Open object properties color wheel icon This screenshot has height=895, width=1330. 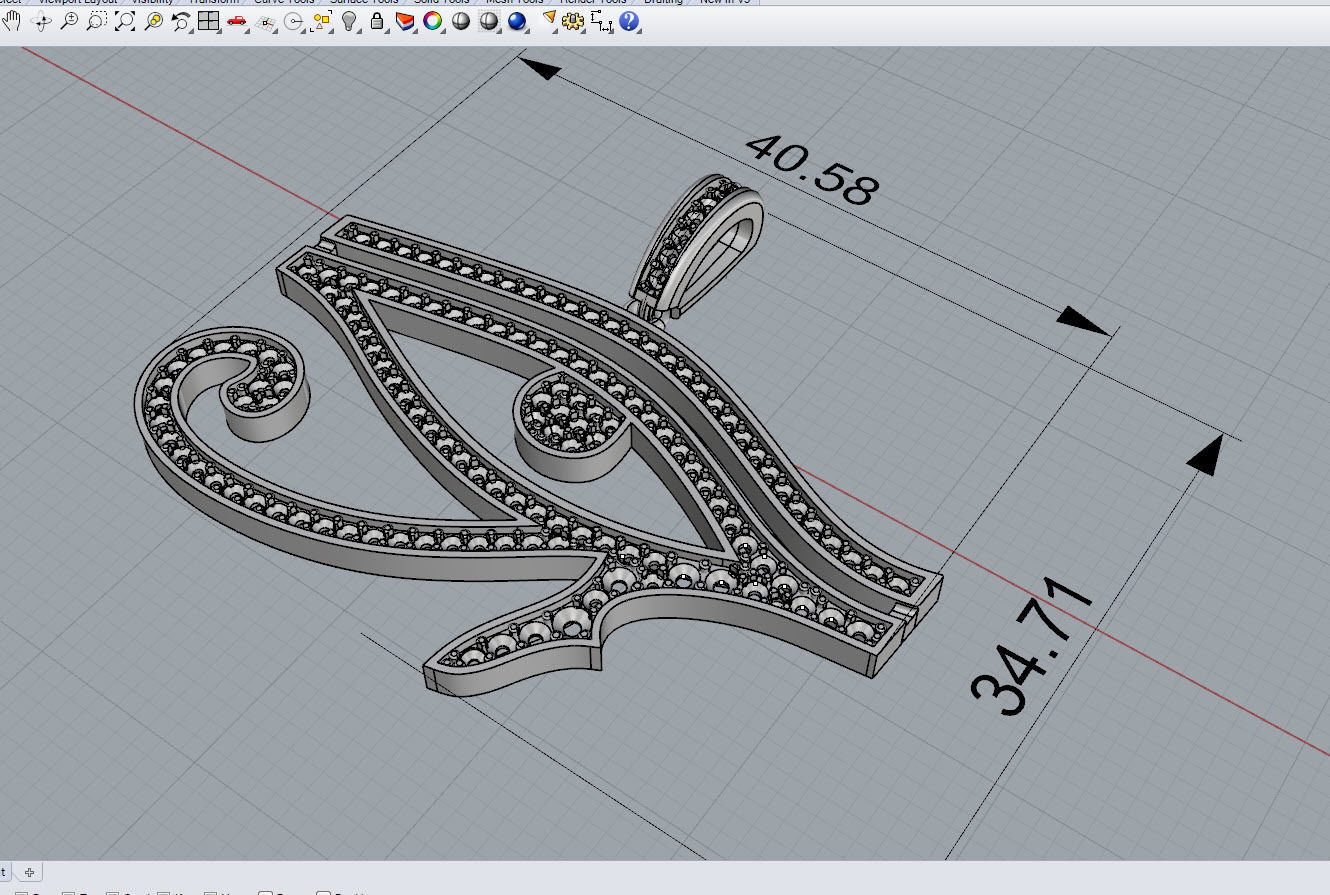(x=432, y=21)
